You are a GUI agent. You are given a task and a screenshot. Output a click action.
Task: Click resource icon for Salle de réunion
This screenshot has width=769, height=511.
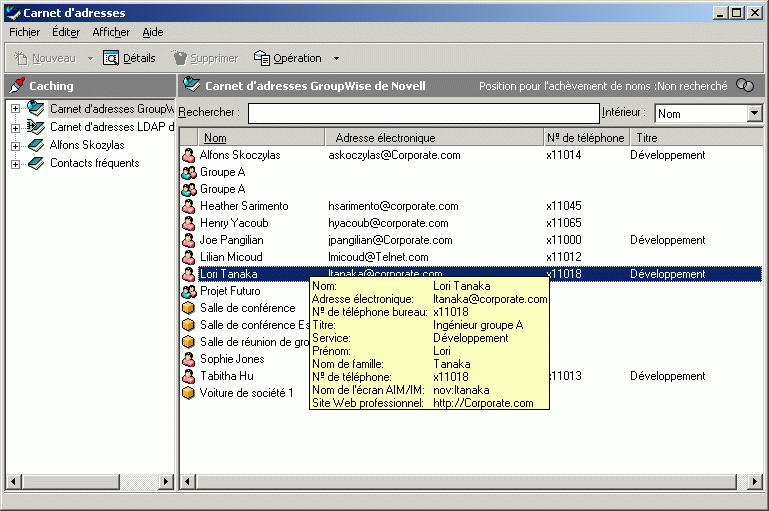(x=188, y=342)
